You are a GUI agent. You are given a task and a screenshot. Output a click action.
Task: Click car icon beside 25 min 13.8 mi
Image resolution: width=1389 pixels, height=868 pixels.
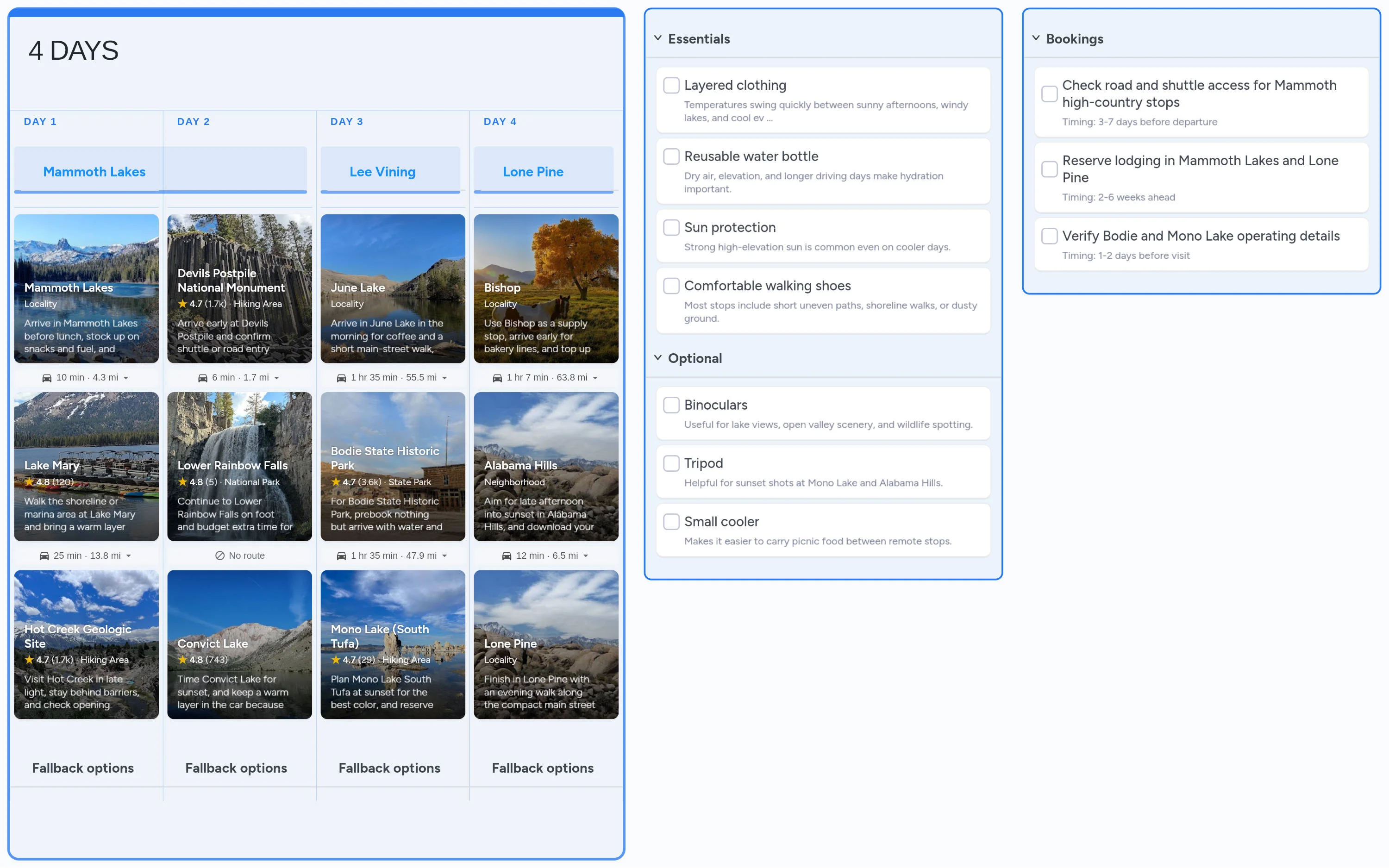(44, 556)
